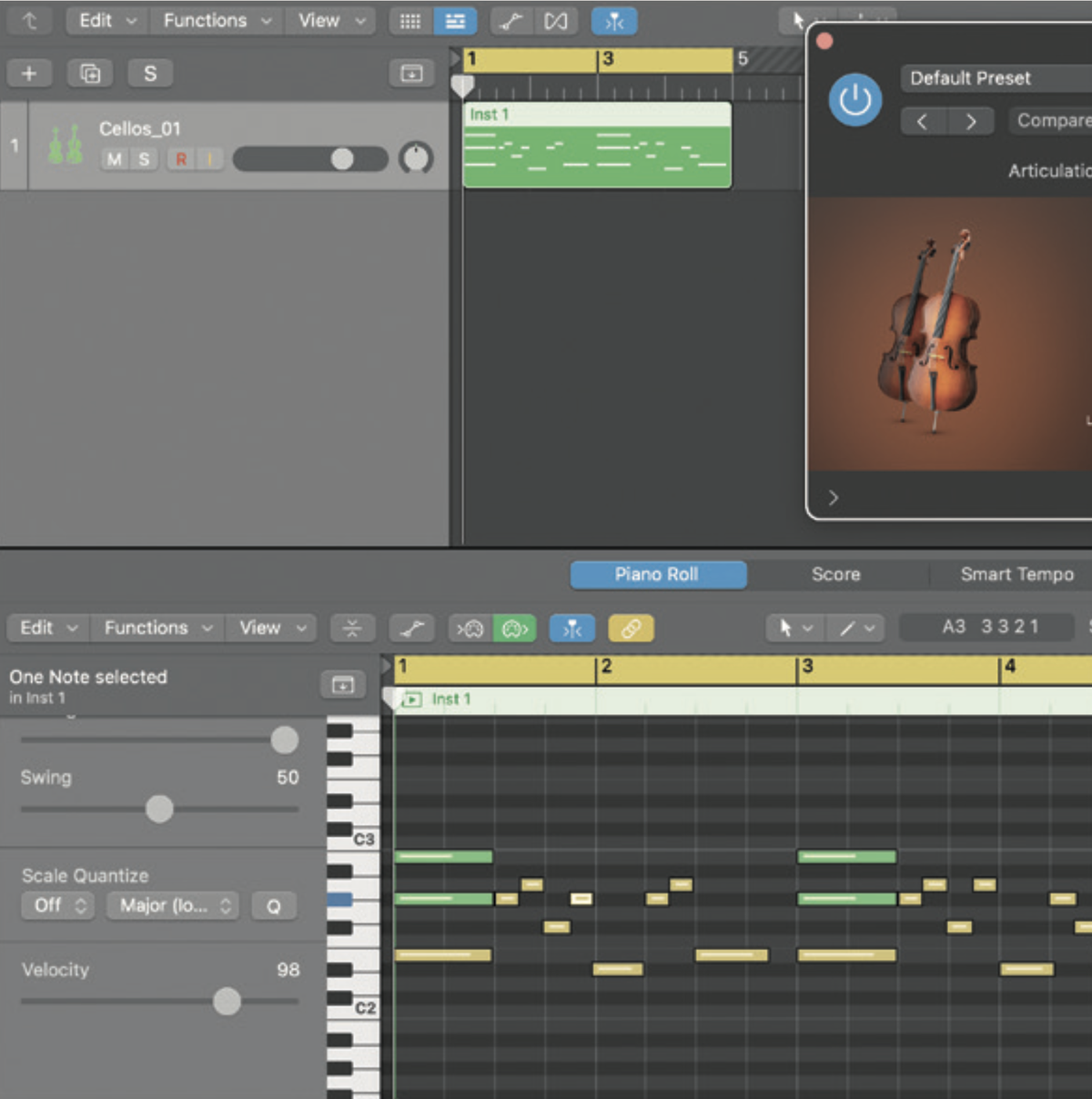
Task: Expand the Functions menu in the Piano Roll
Action: click(156, 628)
